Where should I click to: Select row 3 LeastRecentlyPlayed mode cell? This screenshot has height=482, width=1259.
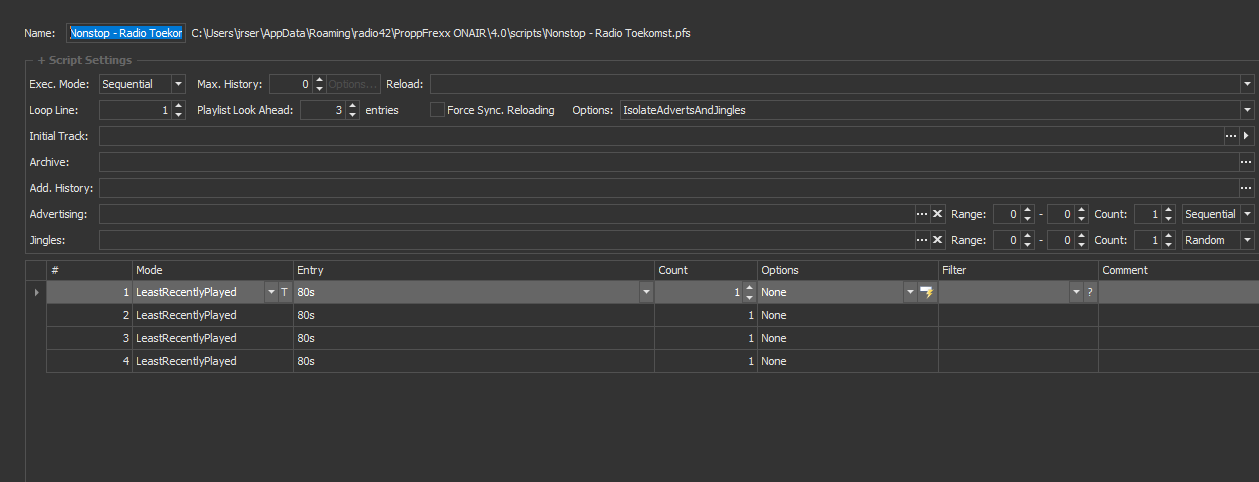(213, 338)
